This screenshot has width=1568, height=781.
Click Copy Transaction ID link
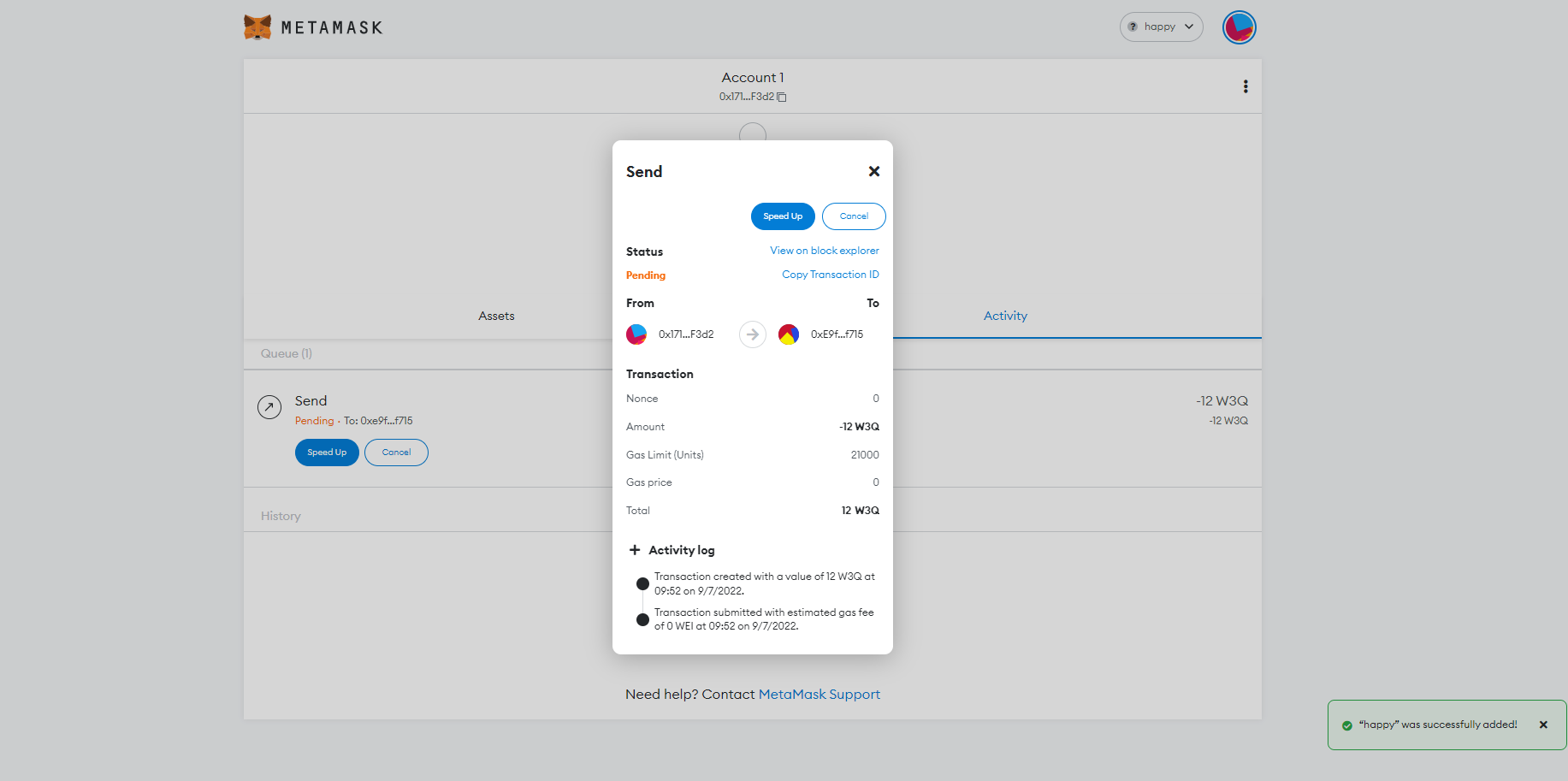(x=830, y=275)
